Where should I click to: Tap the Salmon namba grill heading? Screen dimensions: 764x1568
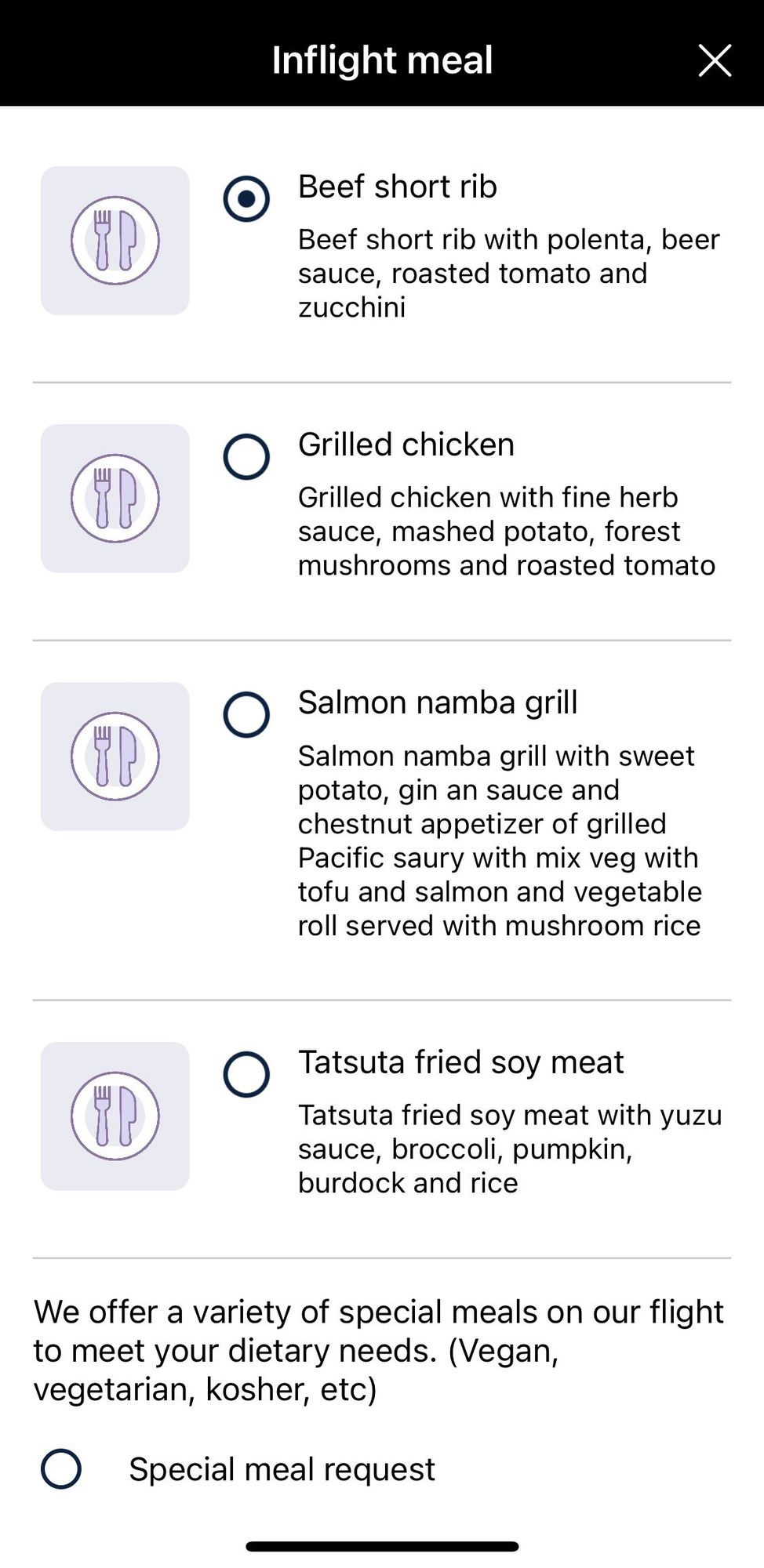pos(438,702)
